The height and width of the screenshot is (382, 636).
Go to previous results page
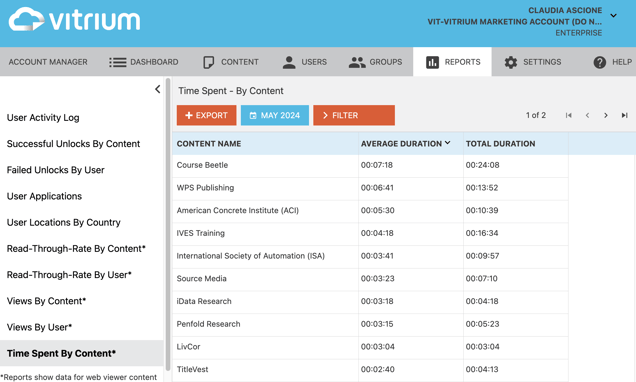[587, 116]
